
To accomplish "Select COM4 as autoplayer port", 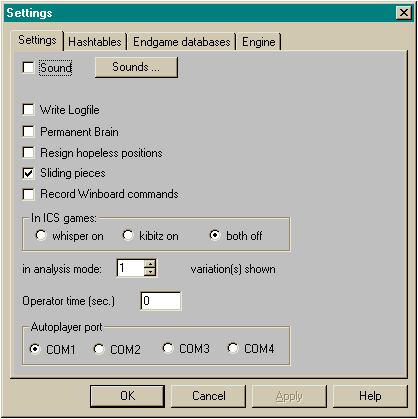I will (x=233, y=348).
